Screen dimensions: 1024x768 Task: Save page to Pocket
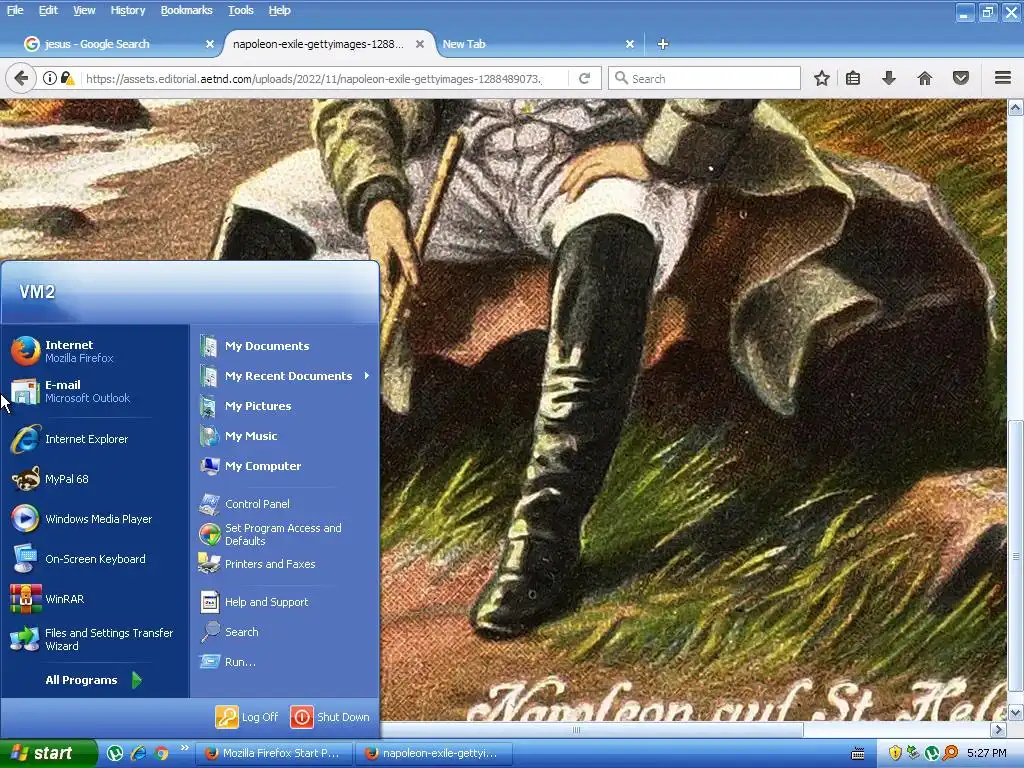click(961, 78)
